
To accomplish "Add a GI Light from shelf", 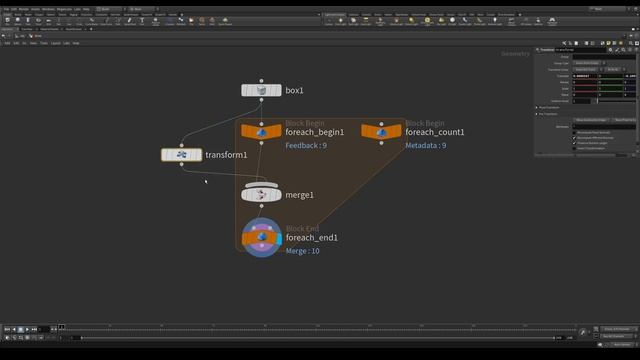I will pos(452,21).
